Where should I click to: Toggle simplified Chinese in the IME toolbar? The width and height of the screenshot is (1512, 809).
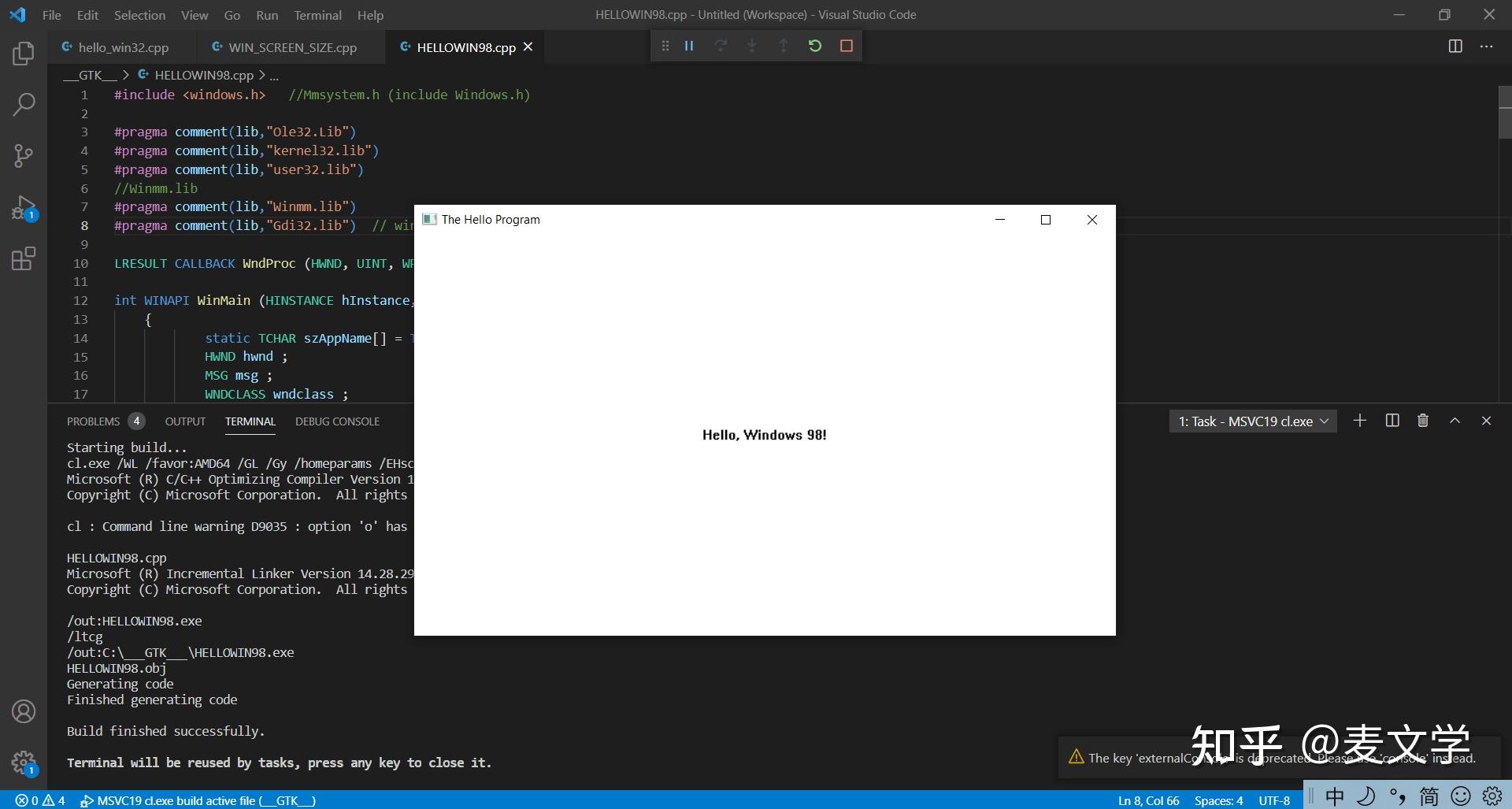coord(1429,796)
